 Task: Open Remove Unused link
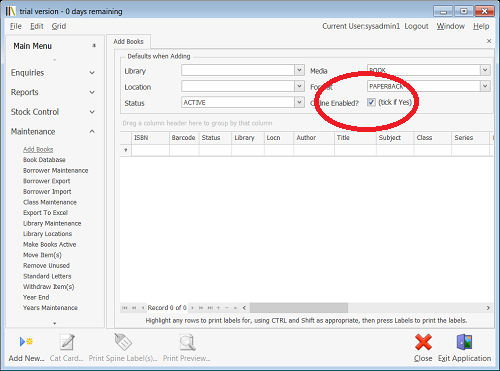46,266
